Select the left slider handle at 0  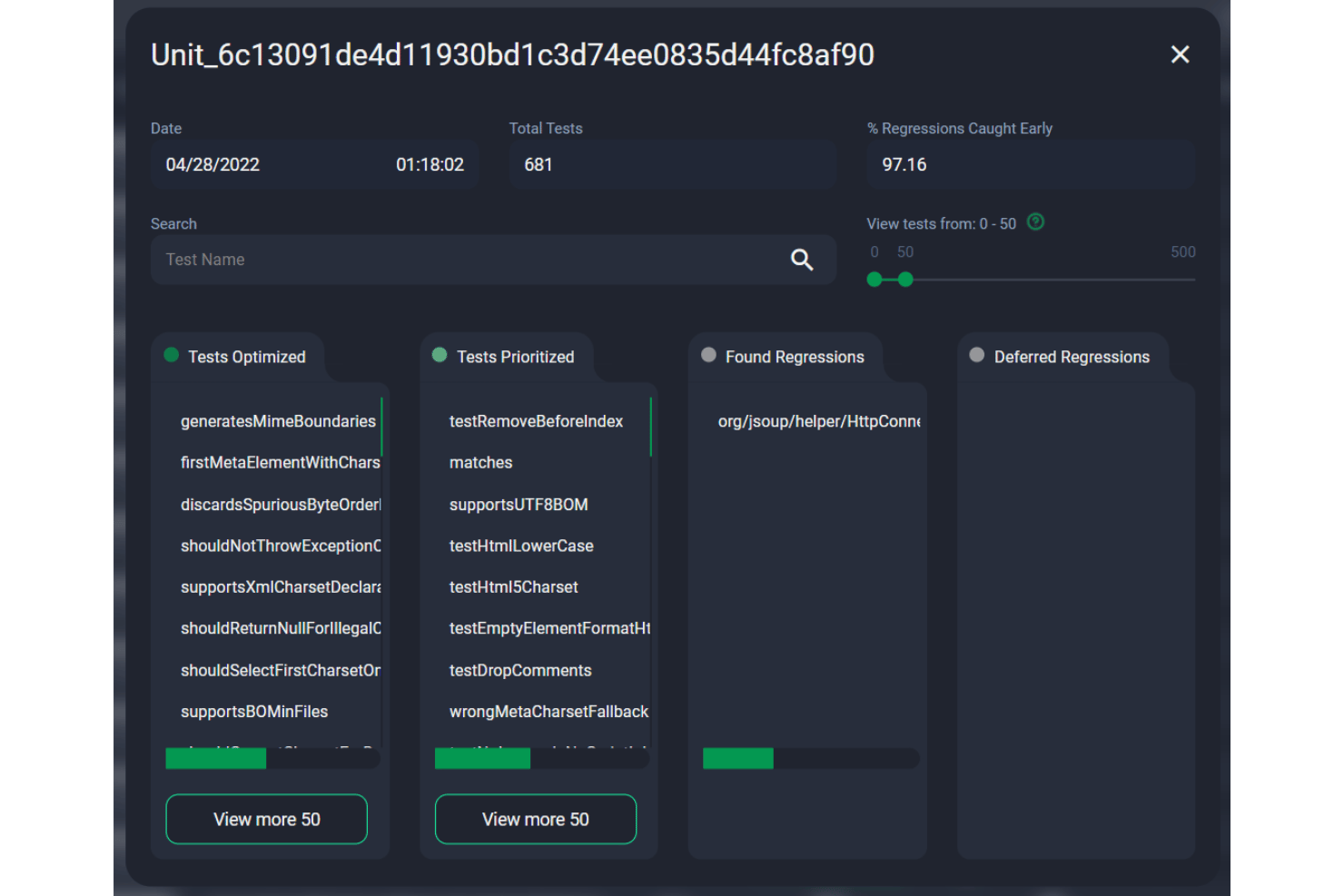(x=875, y=280)
